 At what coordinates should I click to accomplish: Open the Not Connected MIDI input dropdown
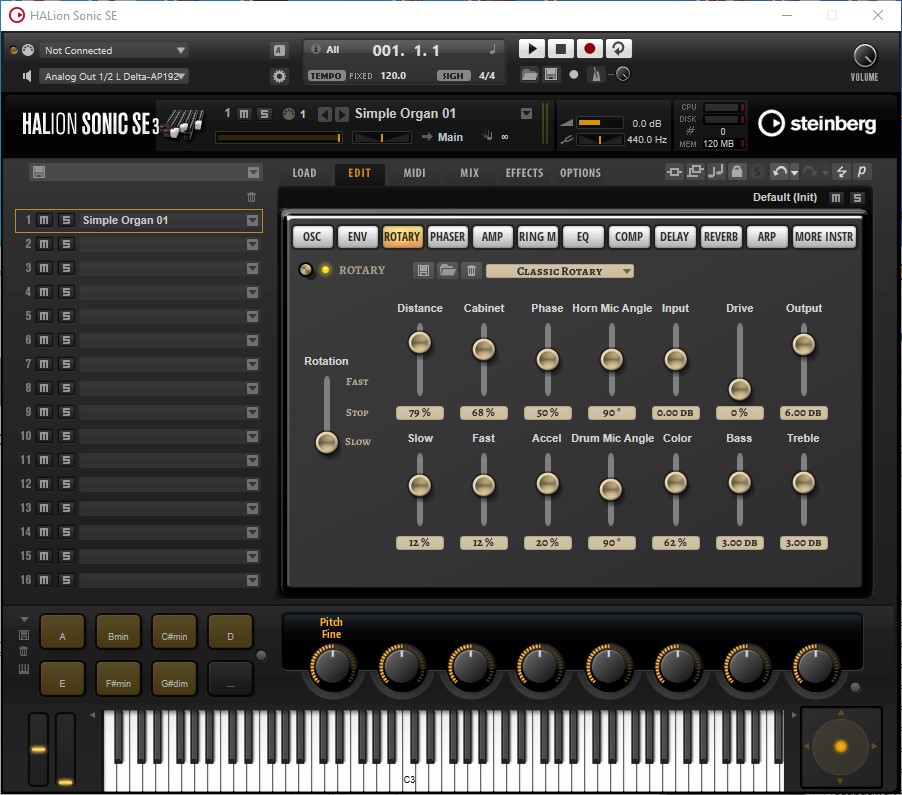pos(114,51)
